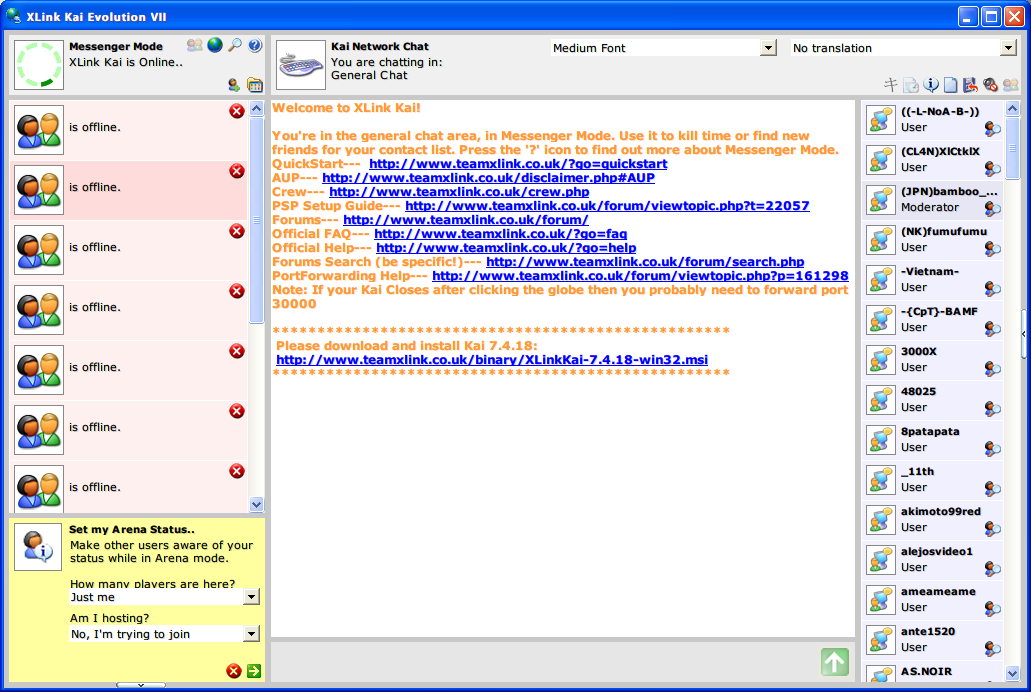Screen dimensions: 1031x692
Task: Click the chat icon next to -Vietnam-
Action: click(x=992, y=289)
